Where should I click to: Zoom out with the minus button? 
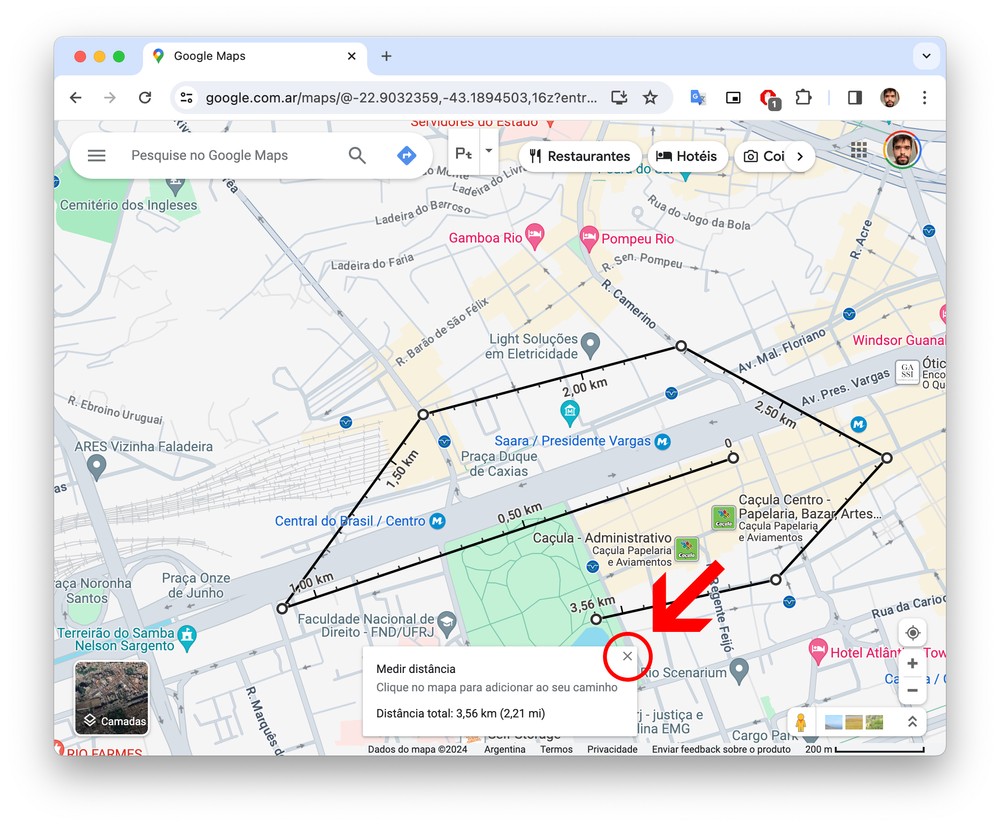tap(911, 690)
